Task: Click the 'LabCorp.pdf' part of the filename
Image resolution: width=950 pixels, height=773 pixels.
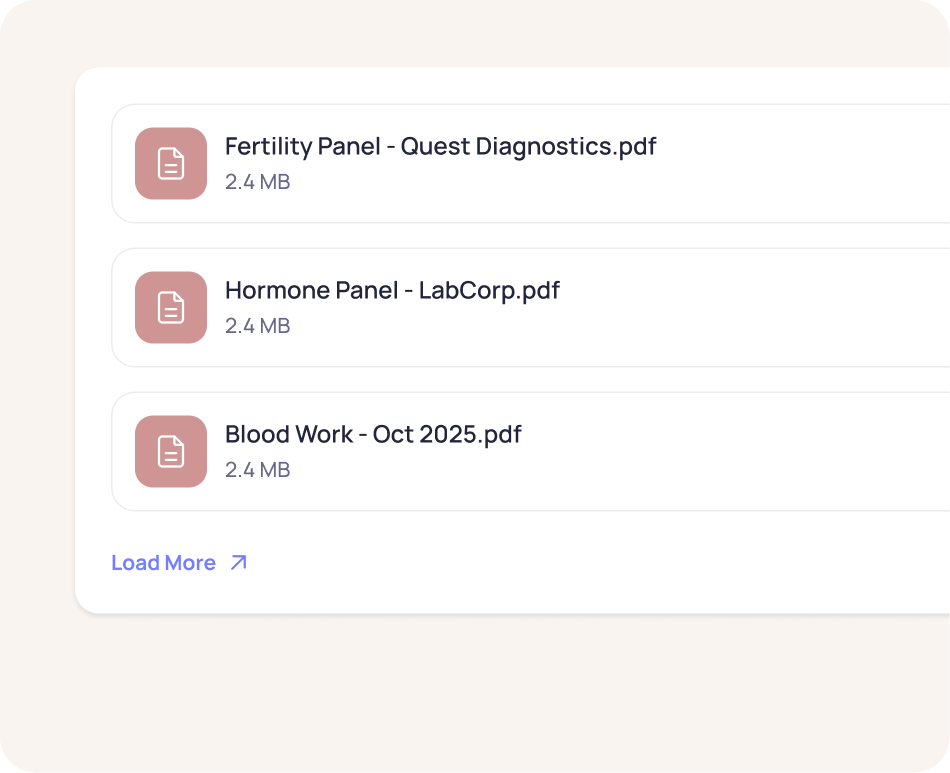Action: [x=489, y=291]
